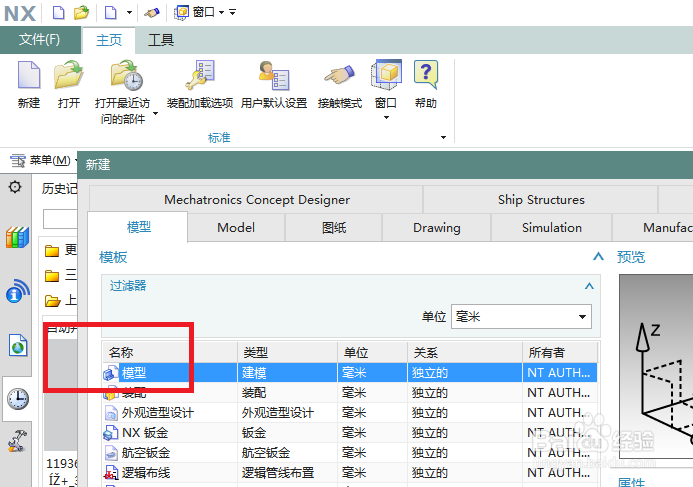This screenshot has width=693, height=487.
Task: Open dropdown arrow beside title bar page icon
Action: (129, 12)
